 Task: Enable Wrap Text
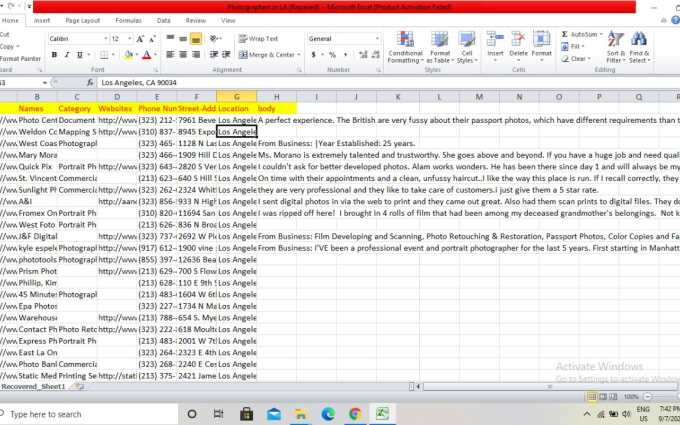click(x=258, y=39)
